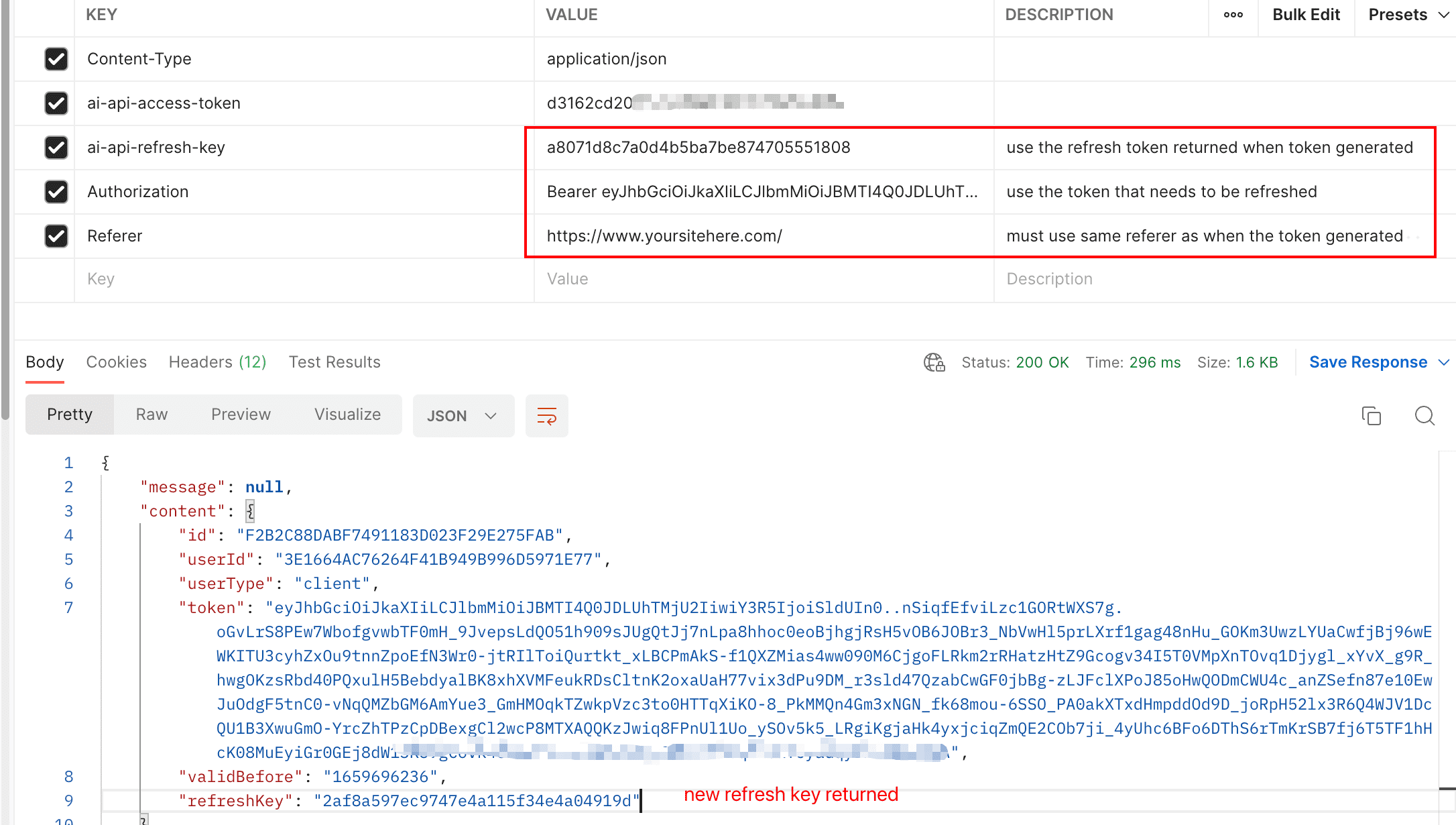Click the Save Response chevron icon
Image resolution: width=1456 pixels, height=825 pixels.
pyautogui.click(x=1443, y=362)
